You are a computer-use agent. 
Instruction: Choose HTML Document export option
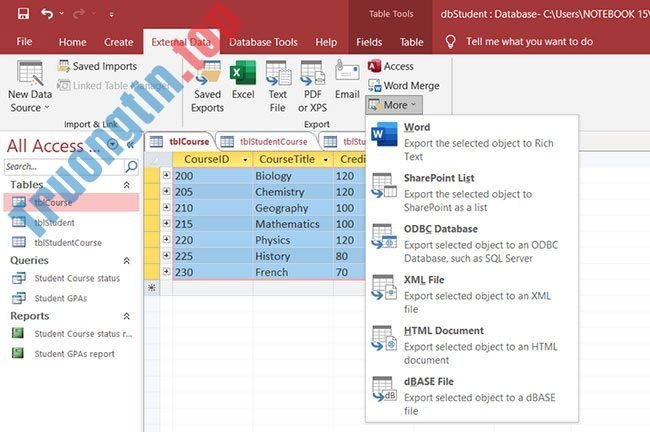coord(472,345)
